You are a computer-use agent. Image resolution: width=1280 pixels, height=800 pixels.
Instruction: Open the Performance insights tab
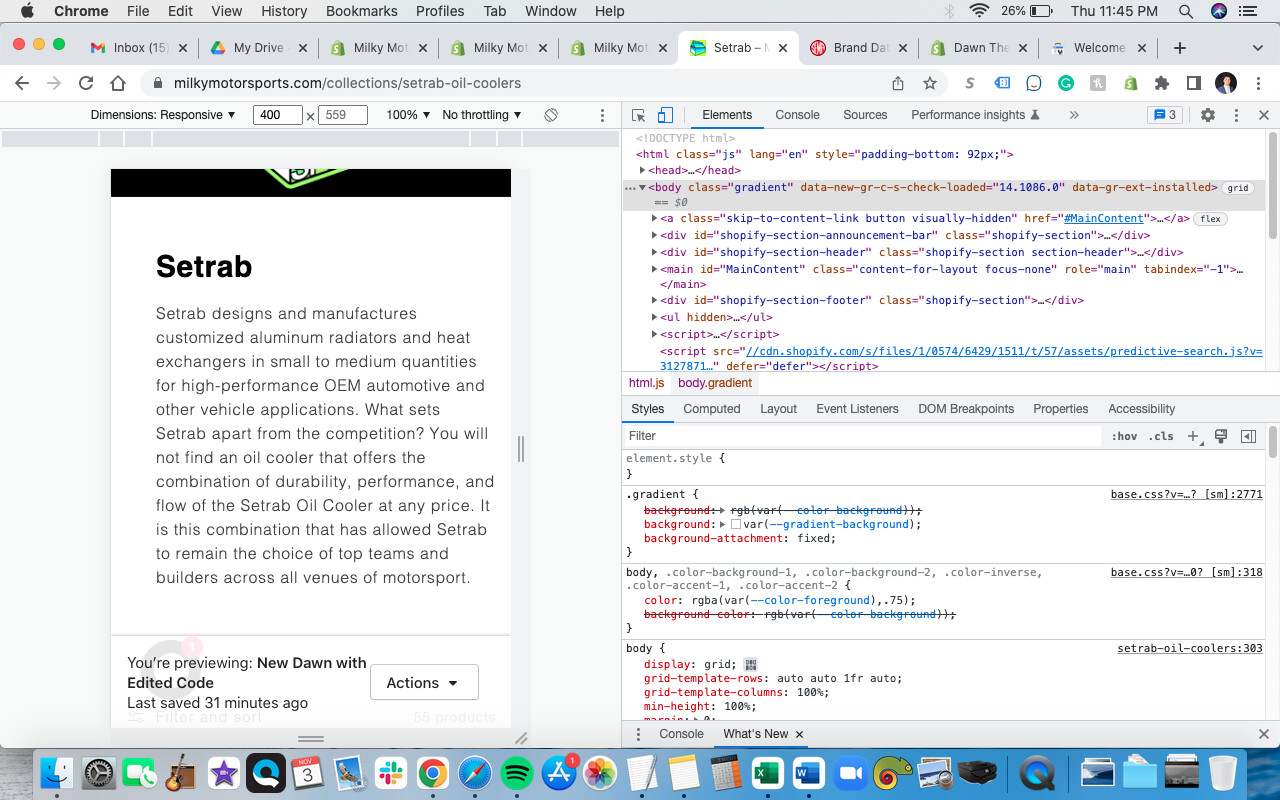976,115
